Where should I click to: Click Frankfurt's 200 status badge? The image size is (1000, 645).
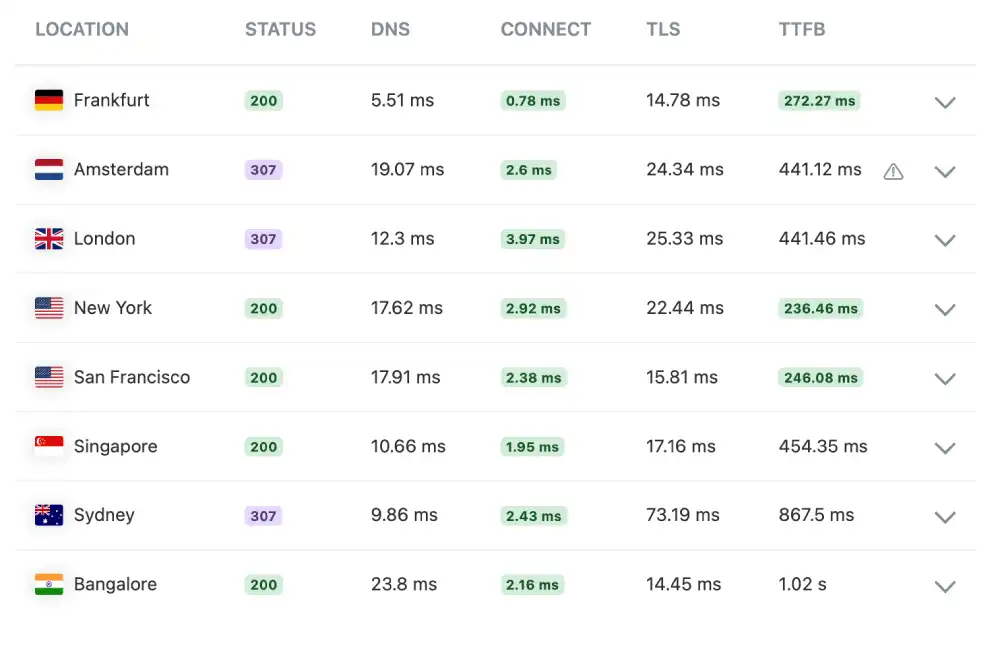[263, 100]
